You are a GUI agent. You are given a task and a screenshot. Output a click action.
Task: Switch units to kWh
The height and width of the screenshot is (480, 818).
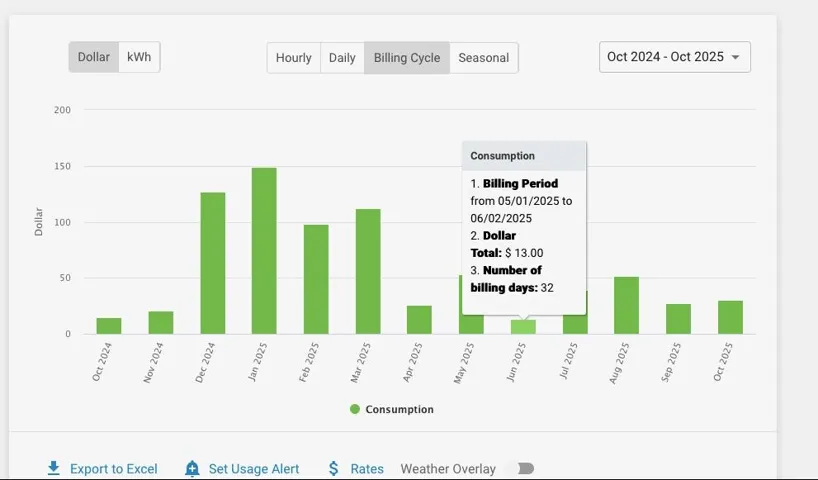tap(139, 57)
